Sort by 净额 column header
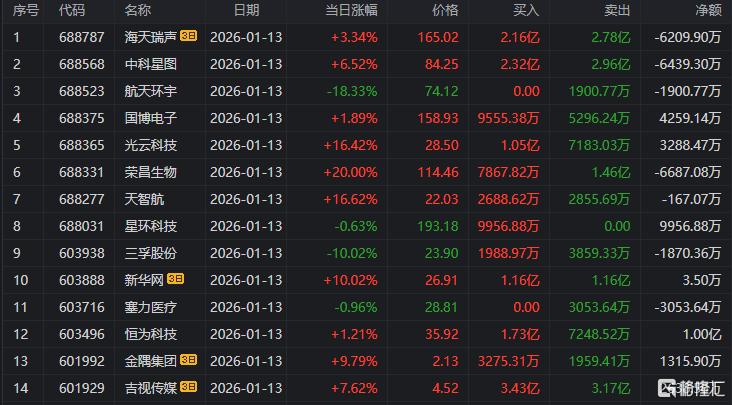The height and width of the screenshot is (405, 732). tap(708, 10)
